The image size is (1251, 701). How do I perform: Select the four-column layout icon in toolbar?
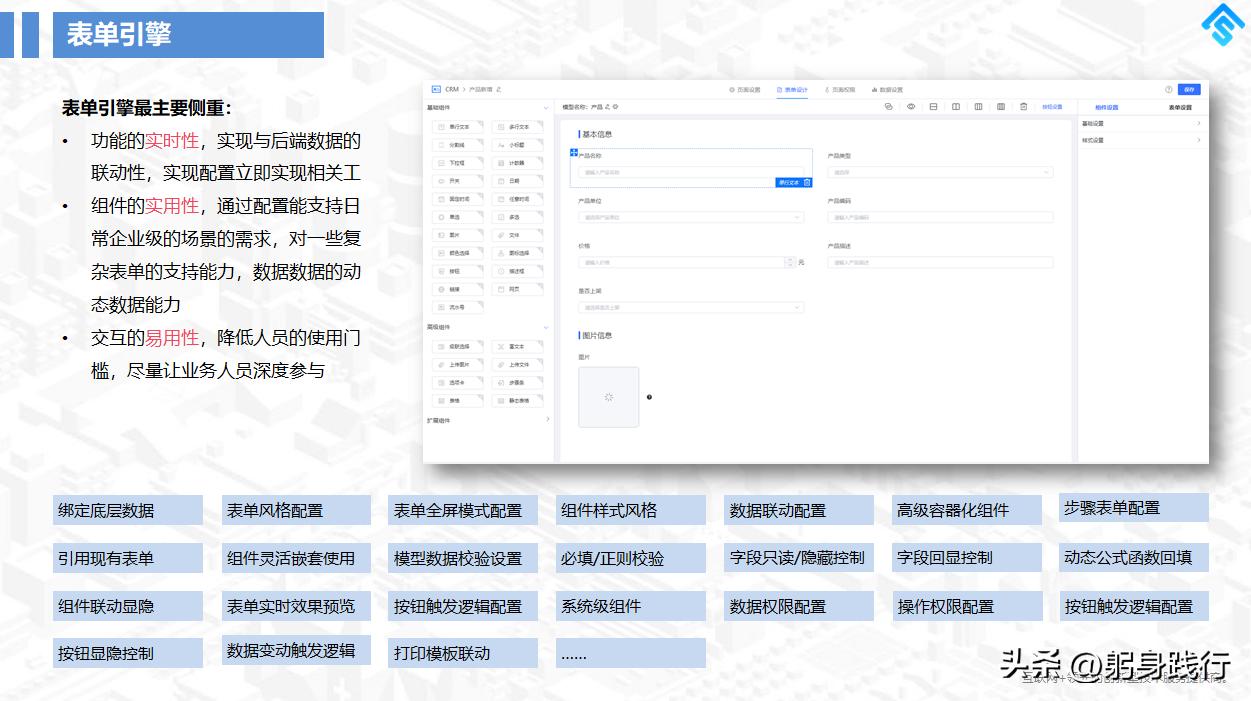1001,107
